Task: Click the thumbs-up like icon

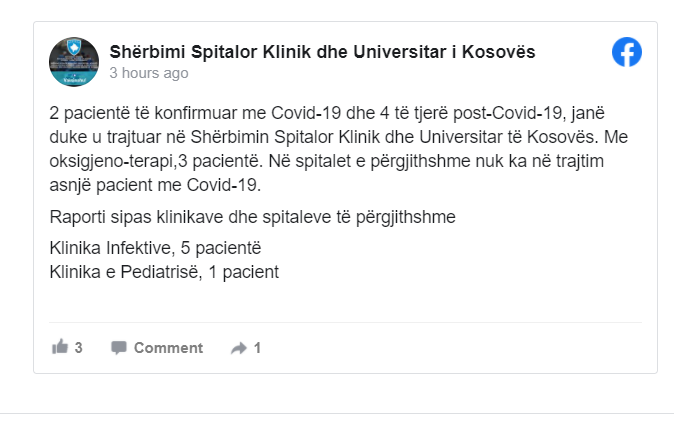Action: point(60,348)
